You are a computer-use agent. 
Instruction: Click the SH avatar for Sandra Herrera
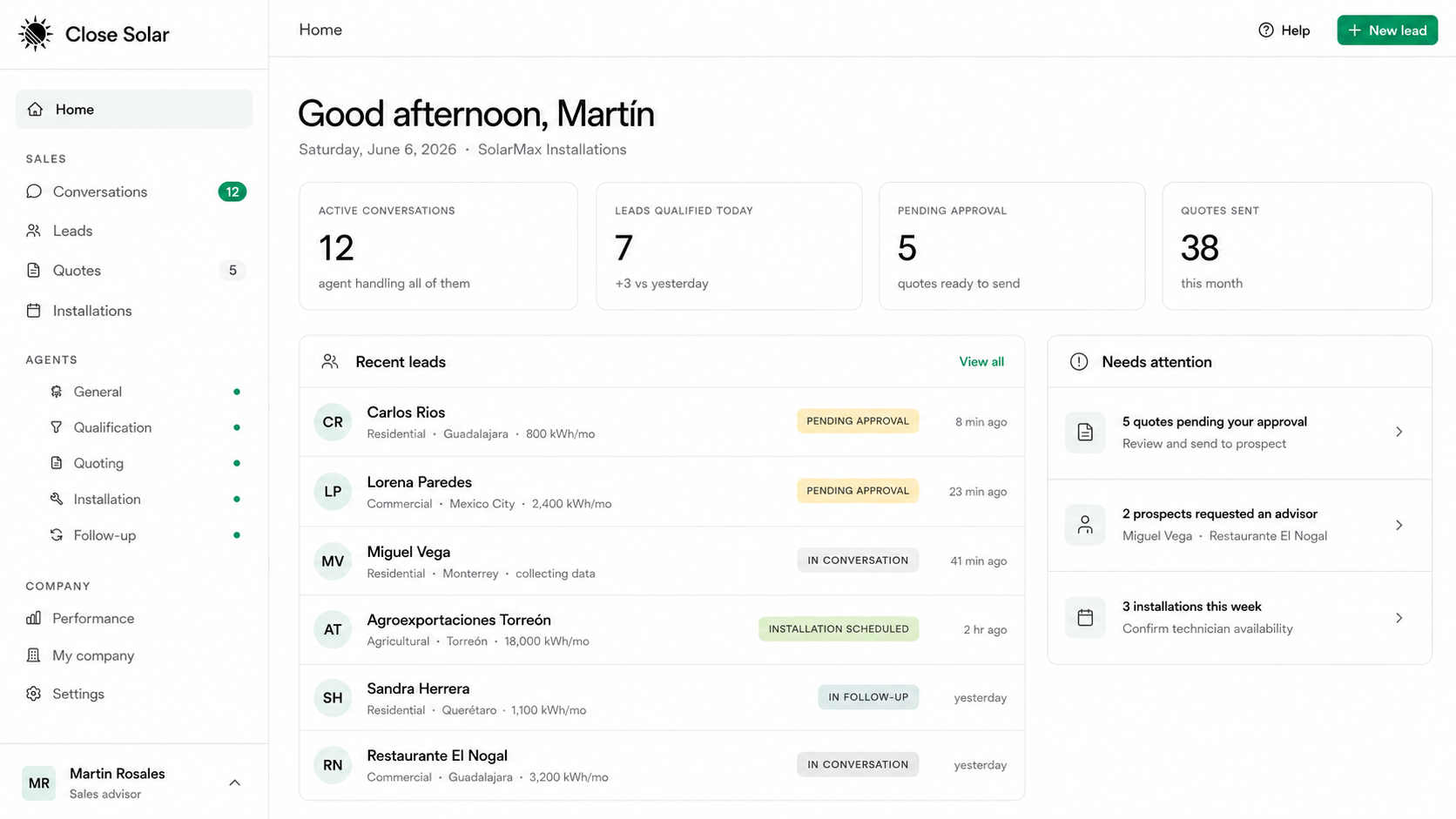(333, 698)
